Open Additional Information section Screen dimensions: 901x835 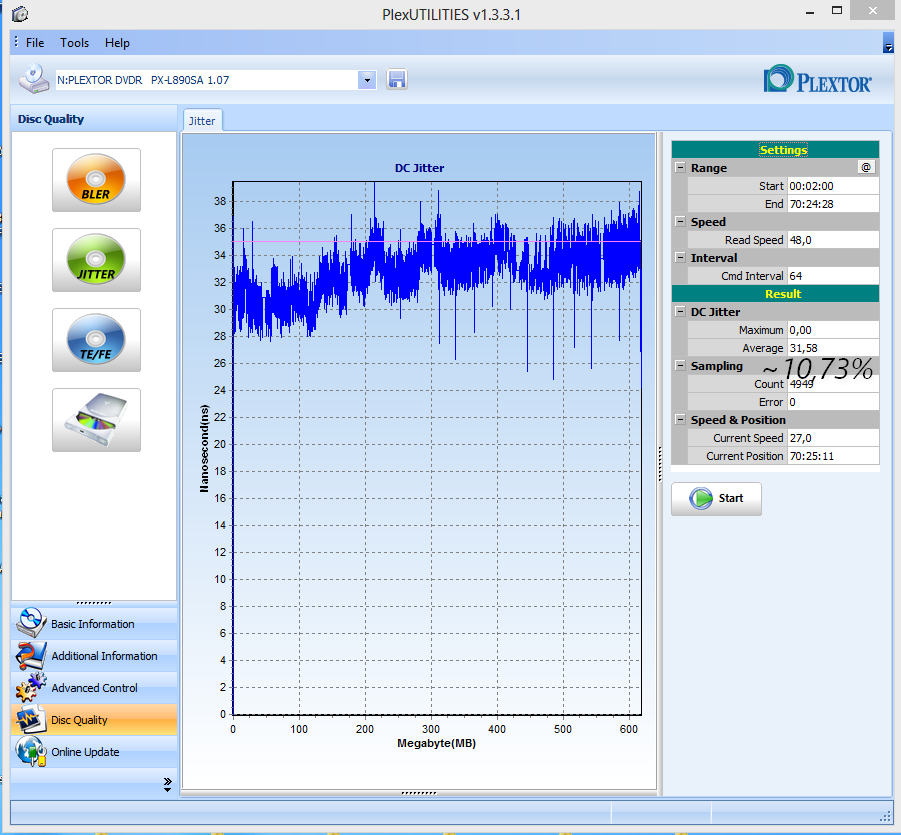coord(94,656)
